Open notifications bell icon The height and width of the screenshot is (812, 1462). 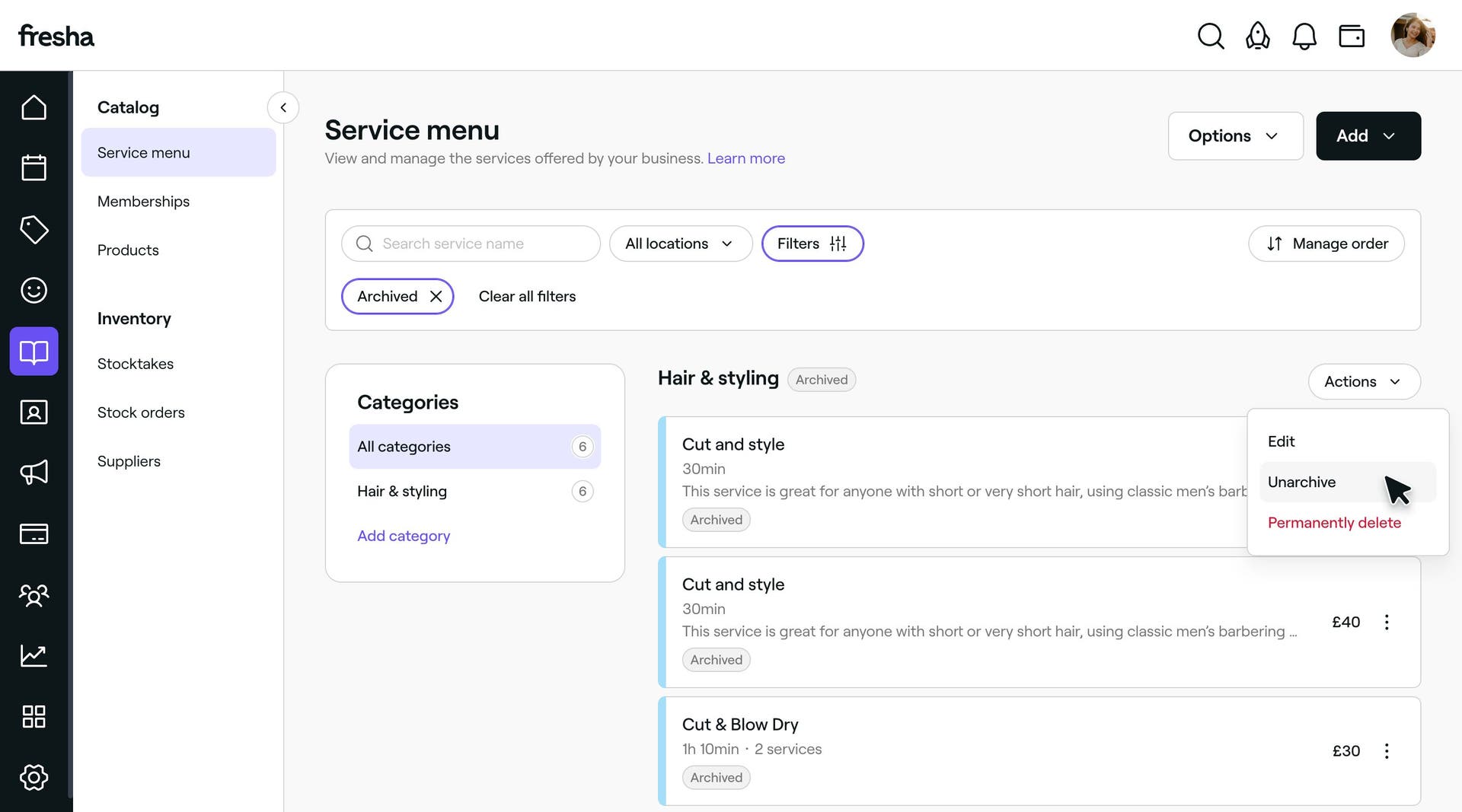[x=1304, y=36]
